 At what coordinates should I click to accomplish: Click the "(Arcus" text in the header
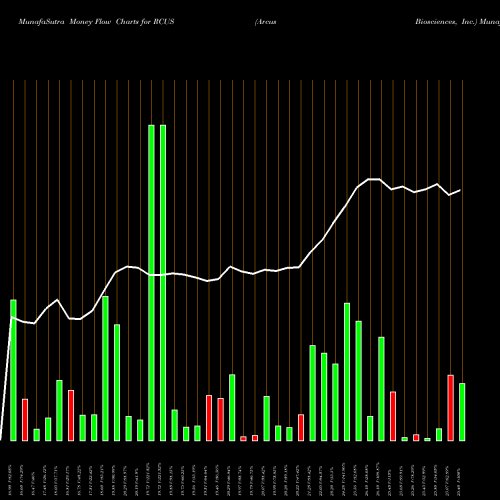coord(266,22)
